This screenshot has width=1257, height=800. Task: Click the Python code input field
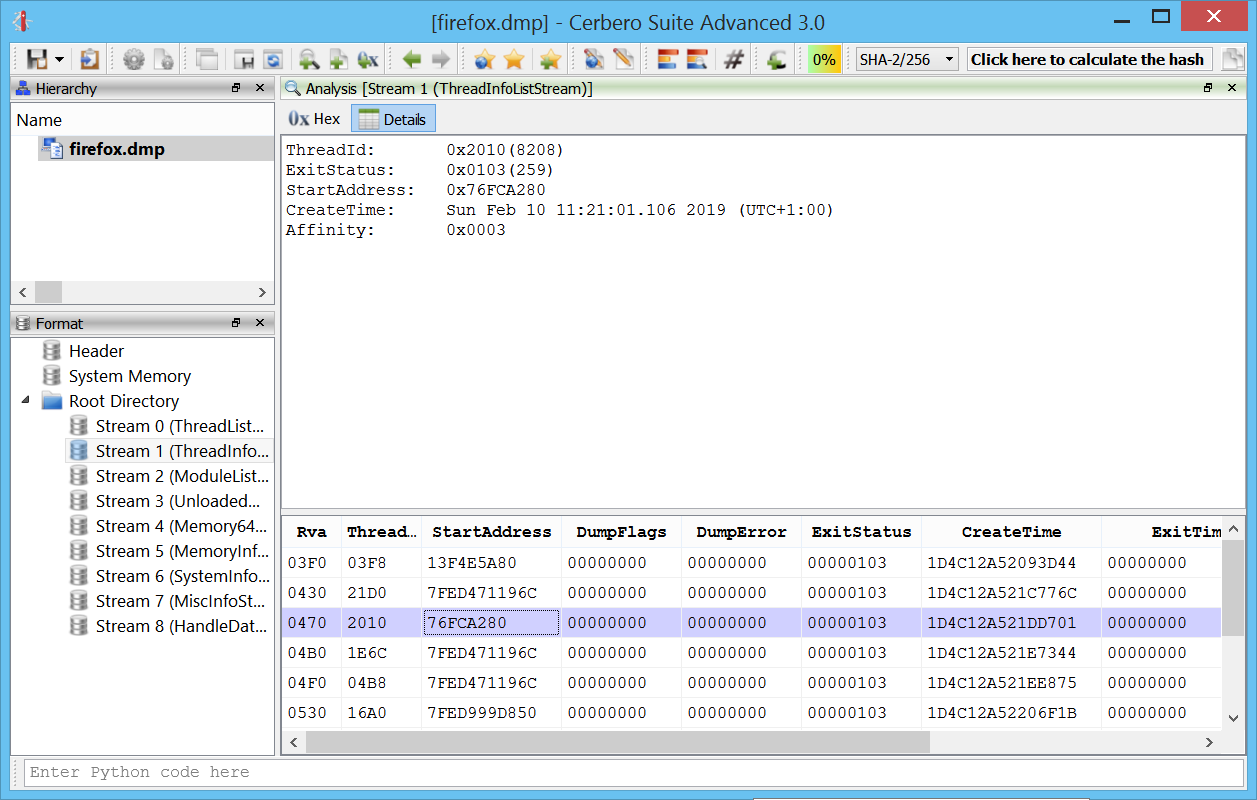[635, 772]
